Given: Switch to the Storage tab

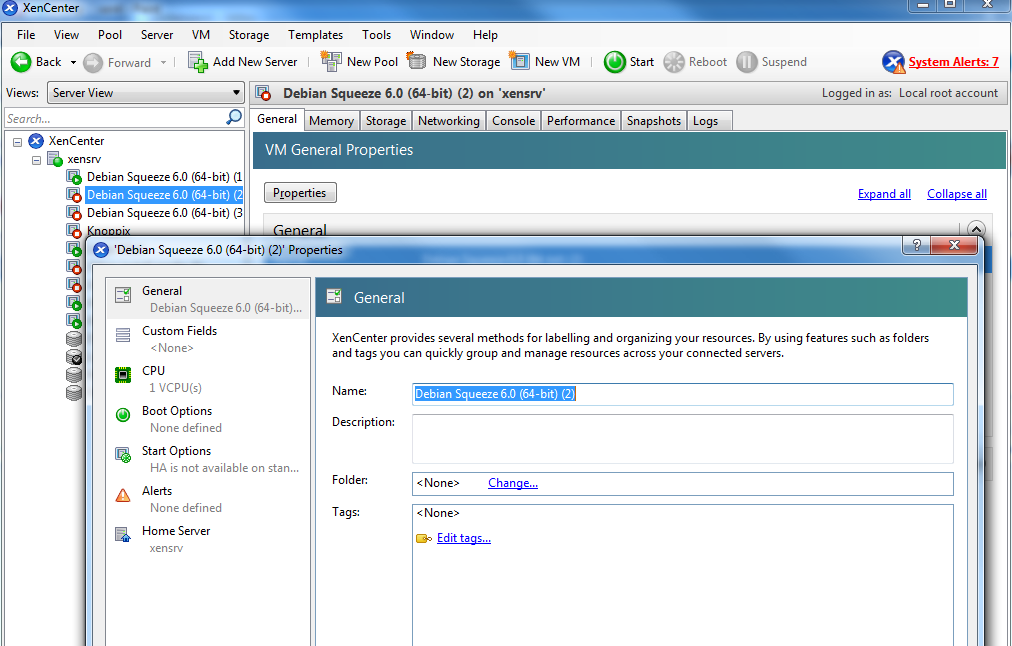Looking at the screenshot, I should [x=386, y=121].
